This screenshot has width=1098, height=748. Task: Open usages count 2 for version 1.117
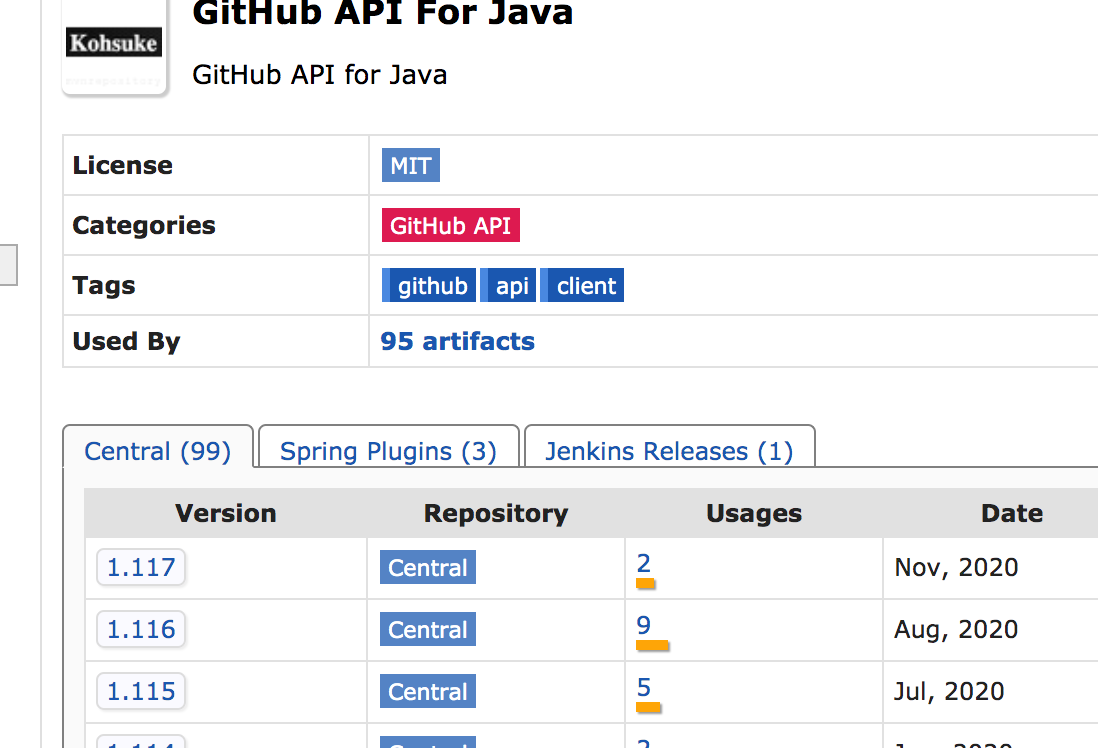643,564
